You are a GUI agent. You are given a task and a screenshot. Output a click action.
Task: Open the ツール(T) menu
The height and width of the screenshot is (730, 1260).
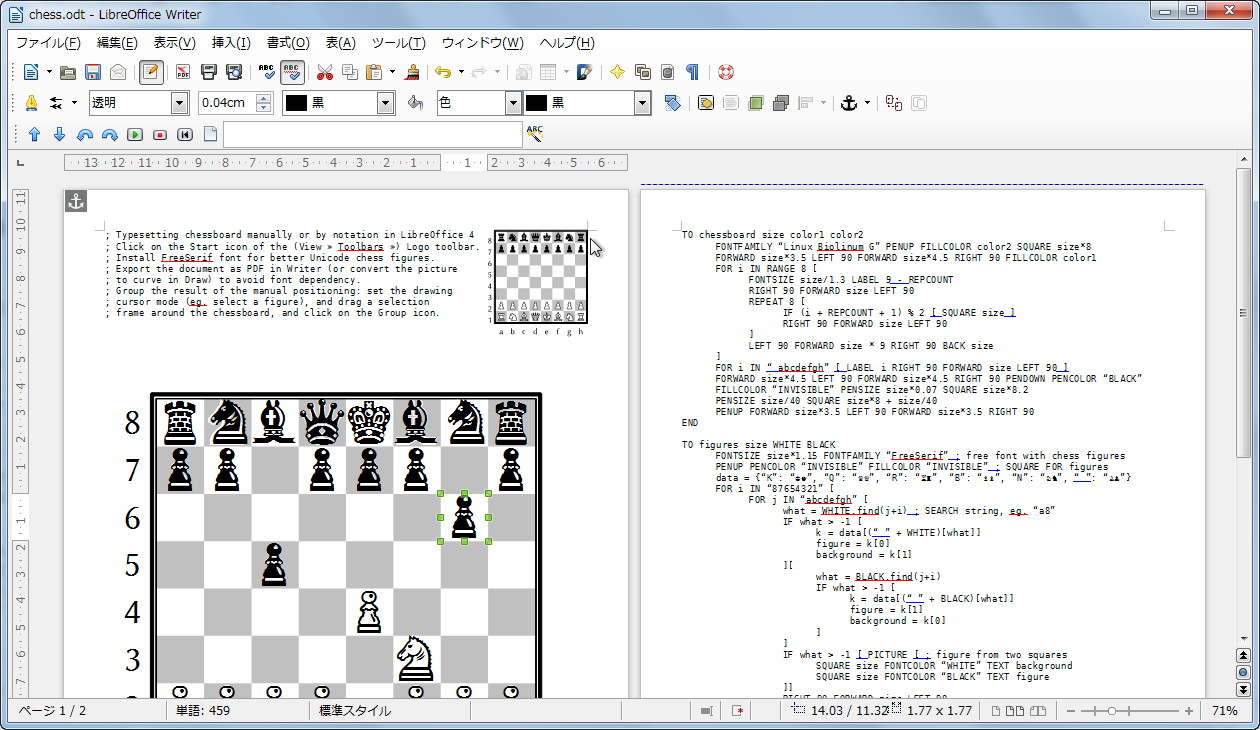tap(398, 43)
